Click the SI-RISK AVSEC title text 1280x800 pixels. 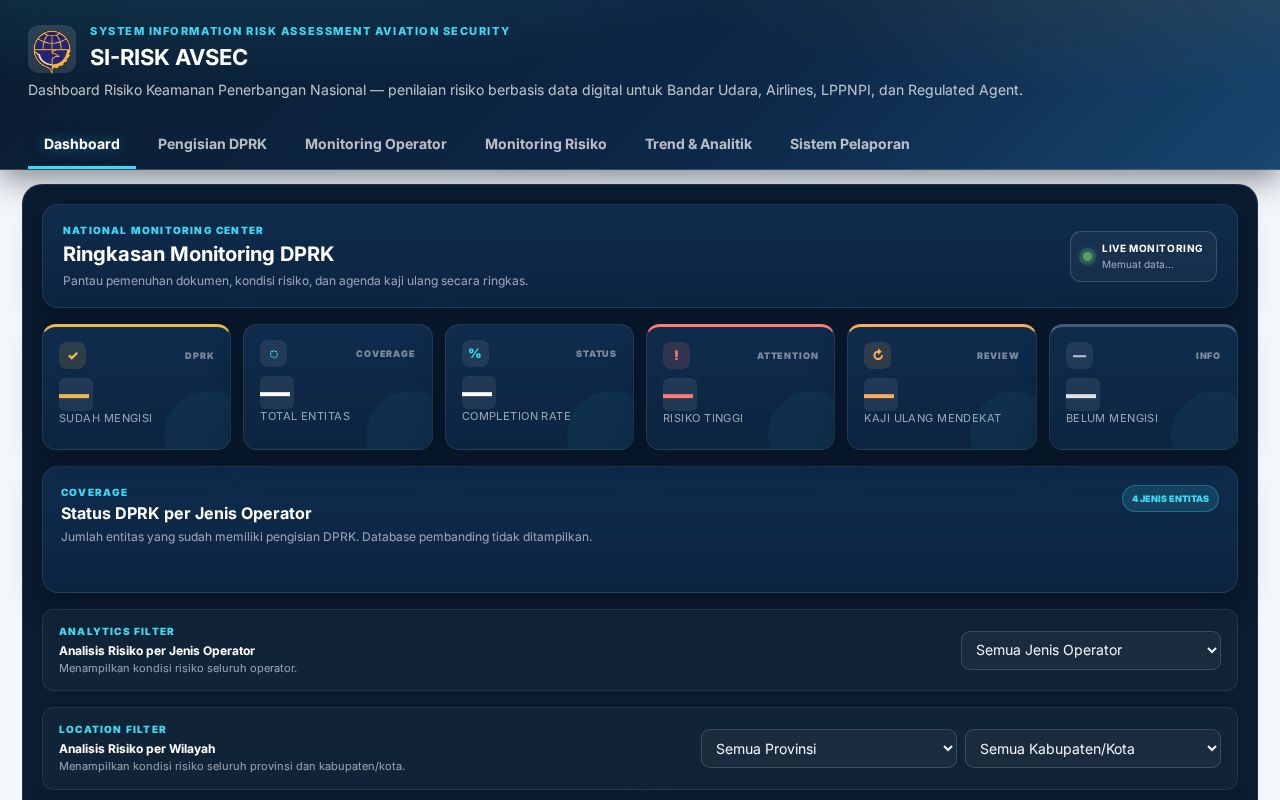coord(169,57)
